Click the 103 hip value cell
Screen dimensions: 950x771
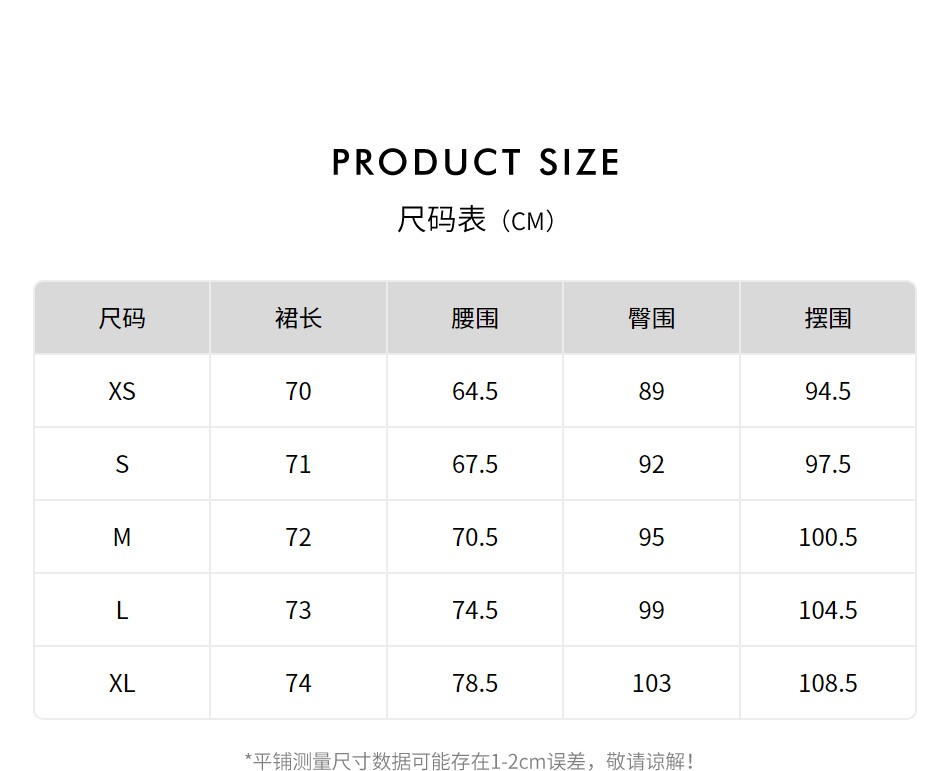pos(651,683)
